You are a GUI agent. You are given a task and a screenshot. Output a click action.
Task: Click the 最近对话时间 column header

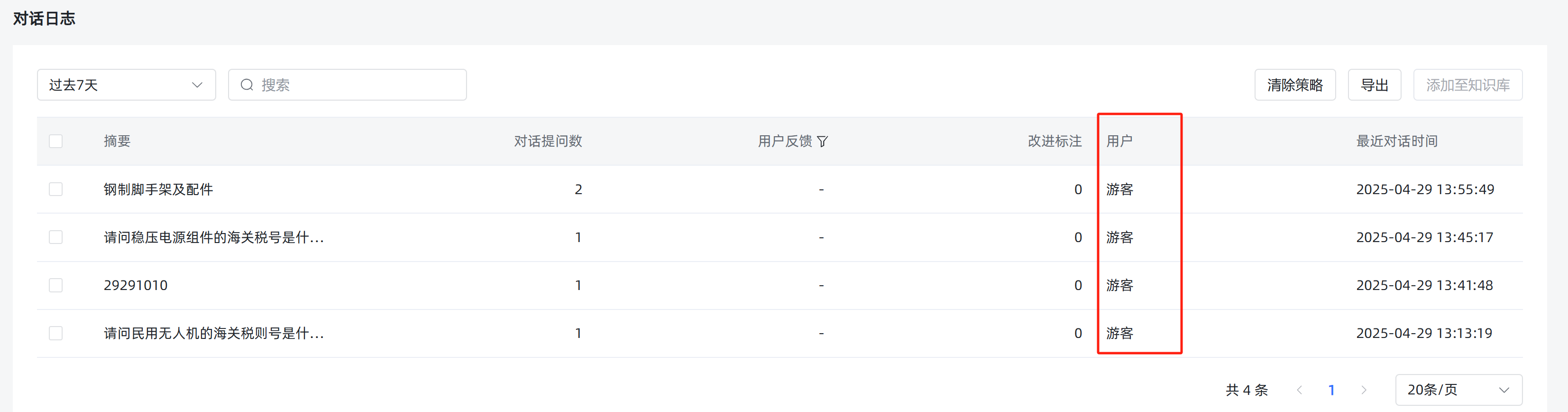click(x=1396, y=141)
